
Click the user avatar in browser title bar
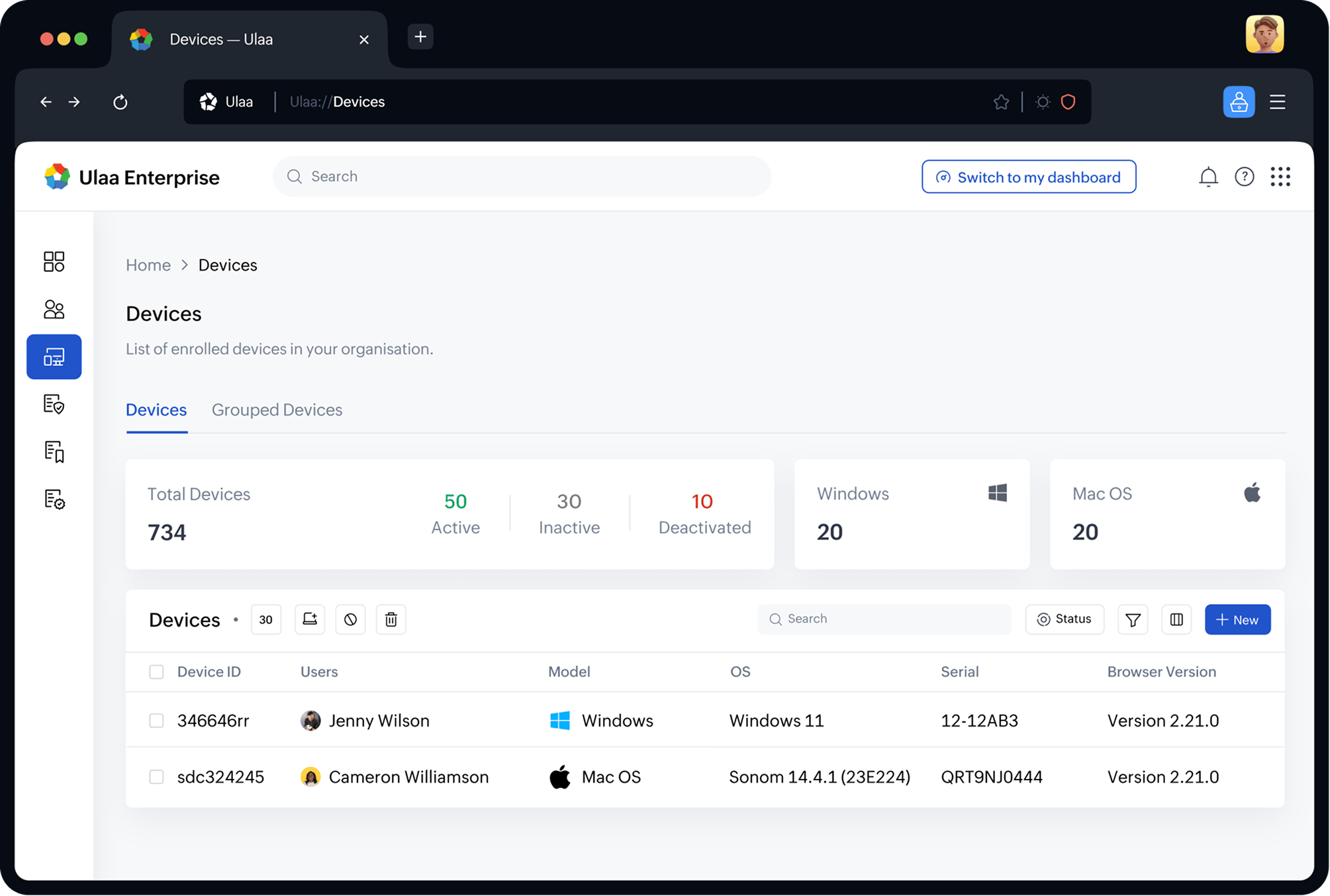pyautogui.click(x=1264, y=34)
